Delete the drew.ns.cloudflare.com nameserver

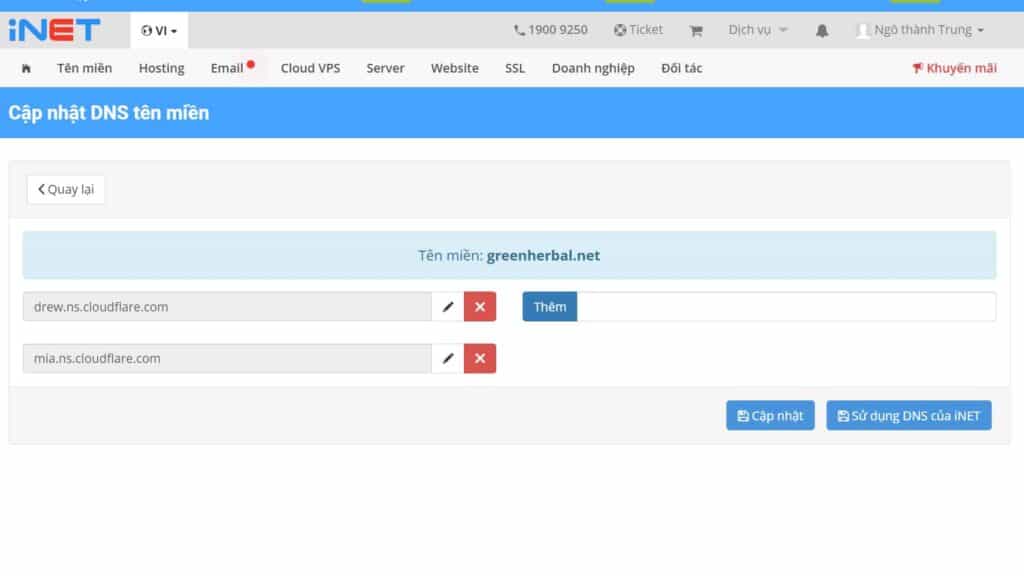(480, 307)
